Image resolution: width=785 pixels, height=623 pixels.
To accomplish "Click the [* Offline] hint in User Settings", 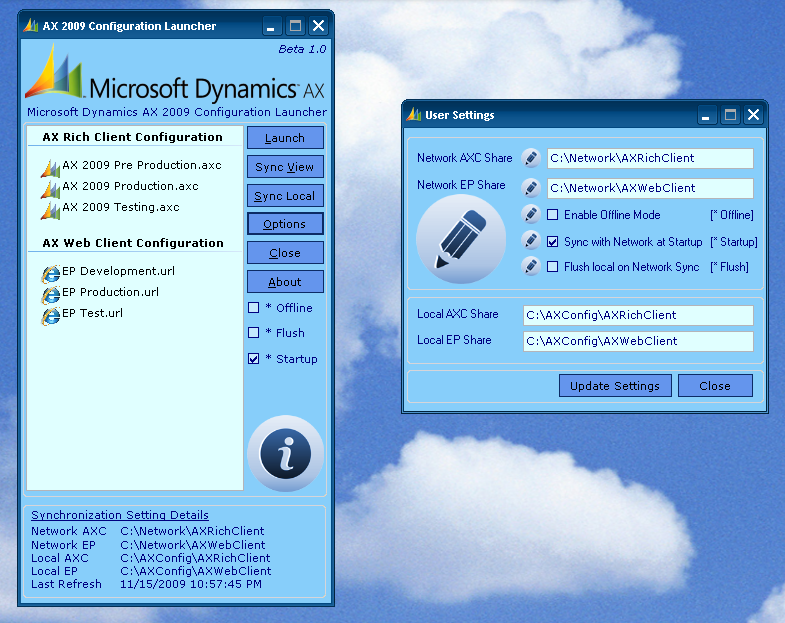I will coord(731,215).
